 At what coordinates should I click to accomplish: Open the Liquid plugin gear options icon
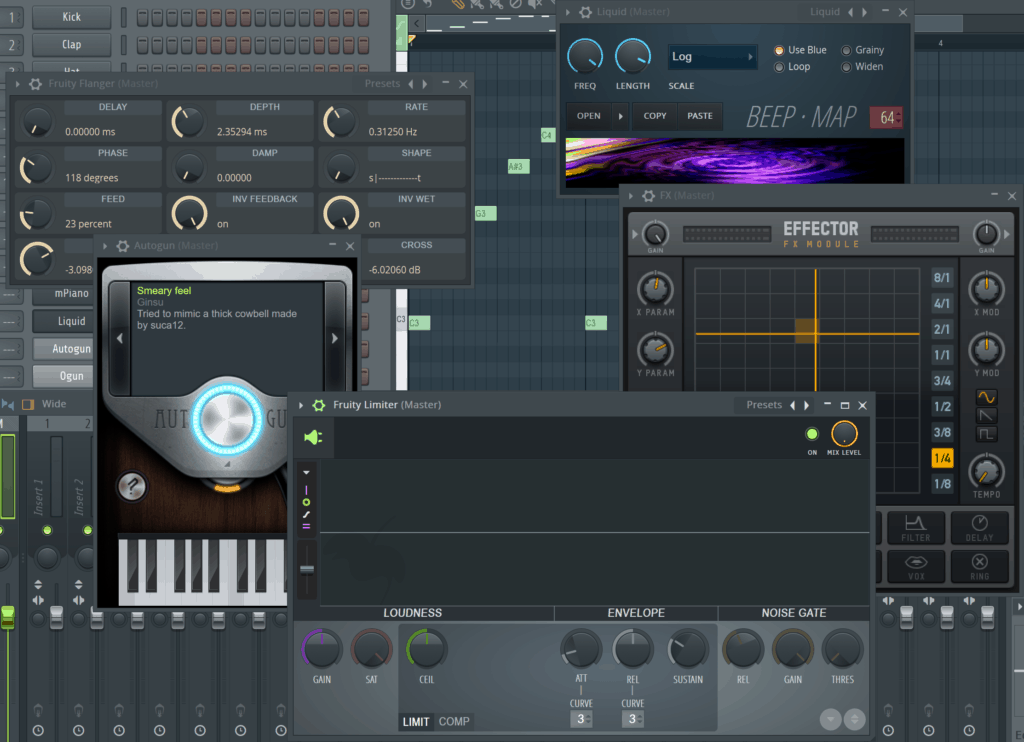point(585,12)
